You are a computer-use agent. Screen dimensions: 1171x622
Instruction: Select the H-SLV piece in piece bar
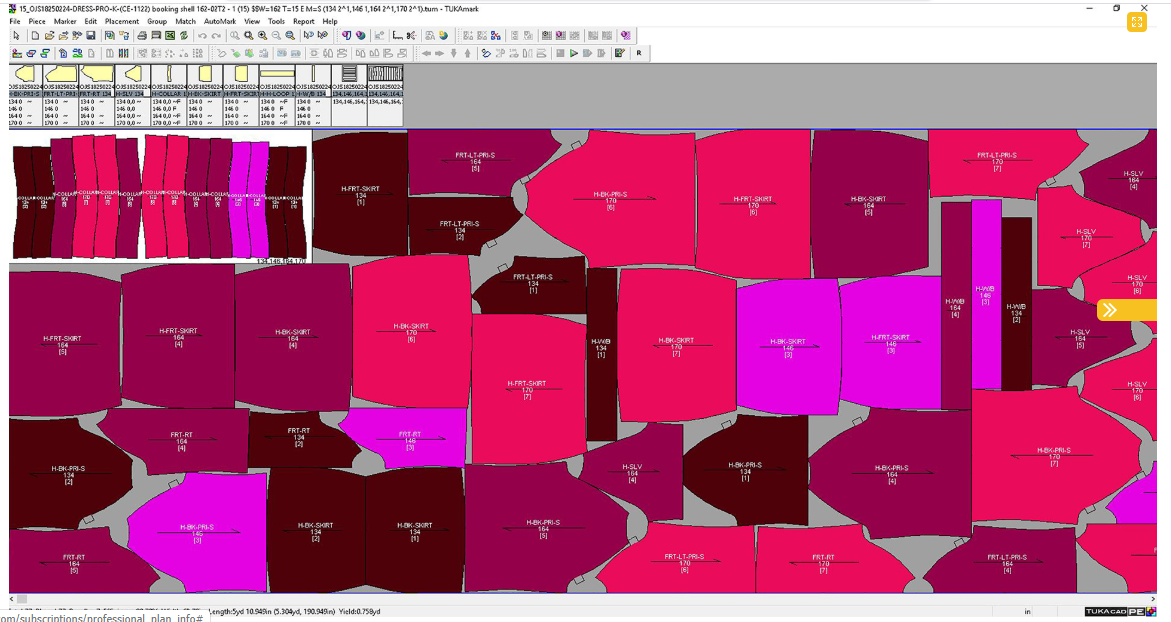pyautogui.click(x=132, y=75)
